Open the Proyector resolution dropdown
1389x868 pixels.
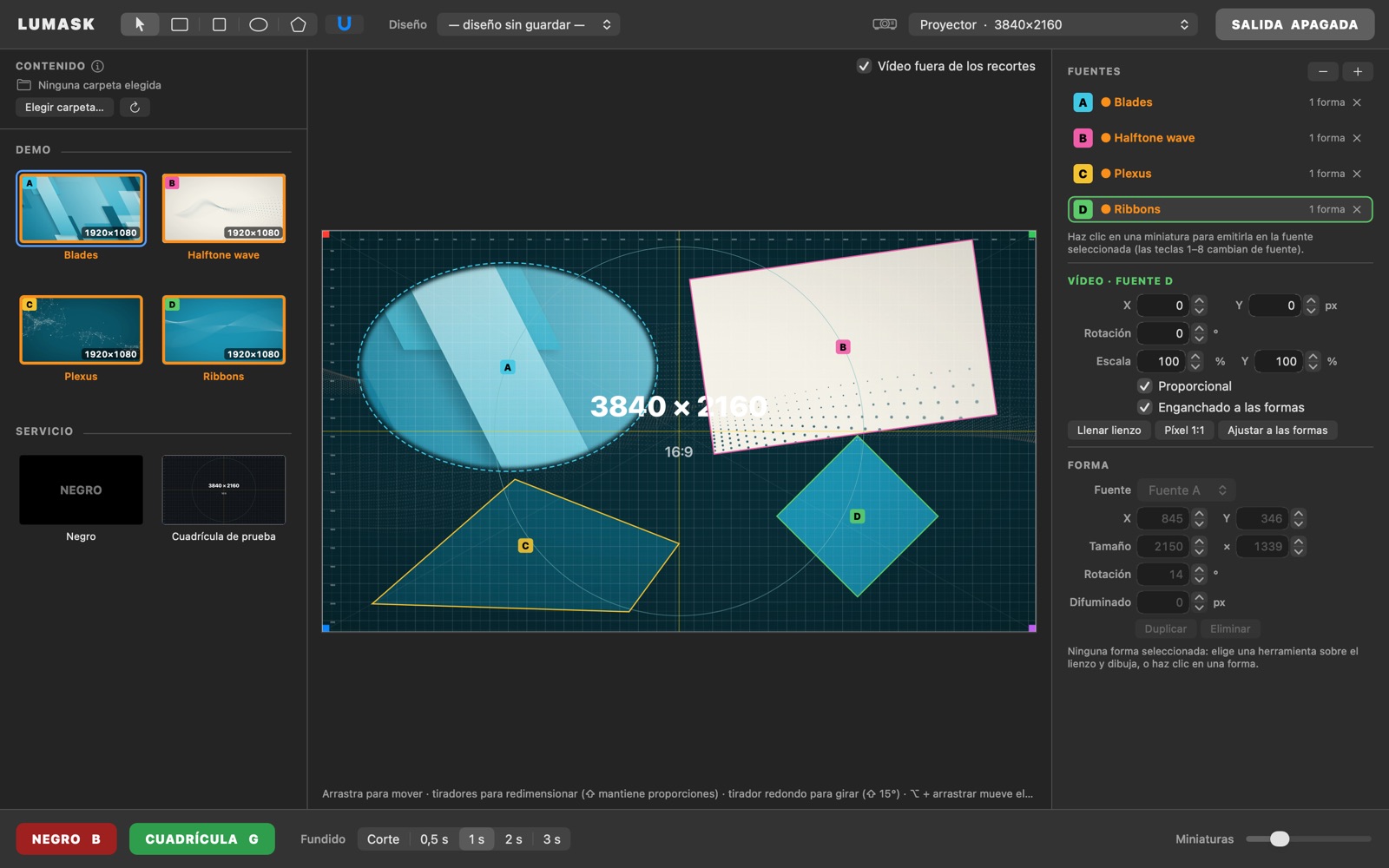(x=1053, y=24)
